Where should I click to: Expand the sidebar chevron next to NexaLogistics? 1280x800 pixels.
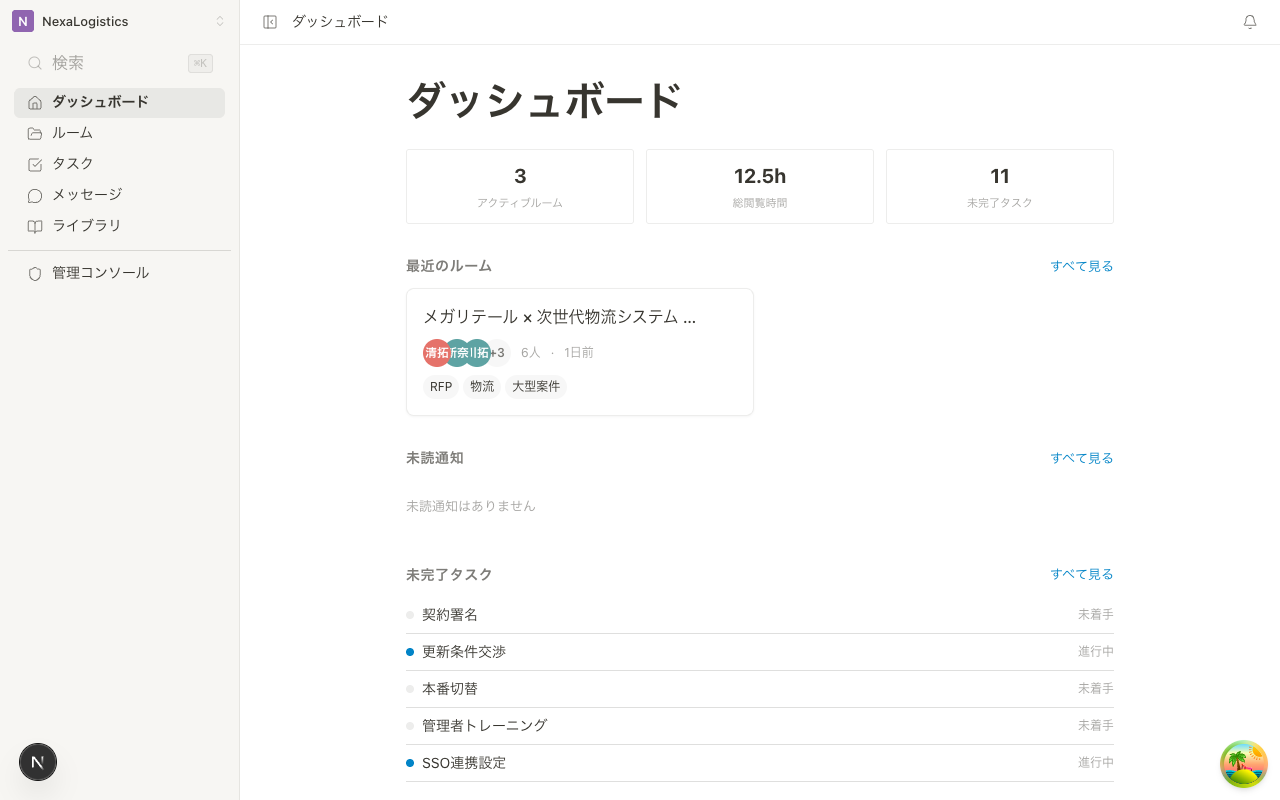tap(220, 21)
